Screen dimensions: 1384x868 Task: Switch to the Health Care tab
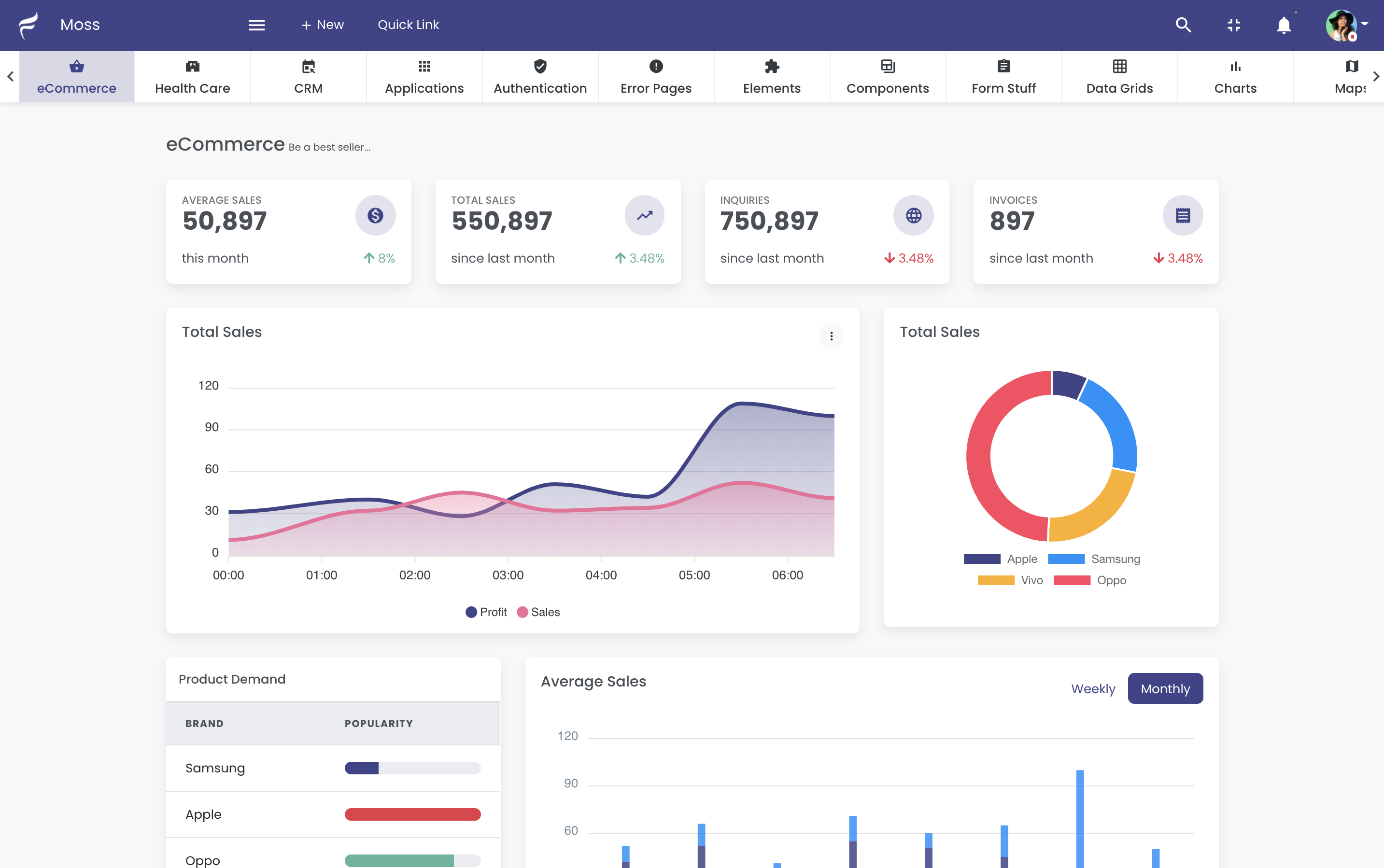192,77
